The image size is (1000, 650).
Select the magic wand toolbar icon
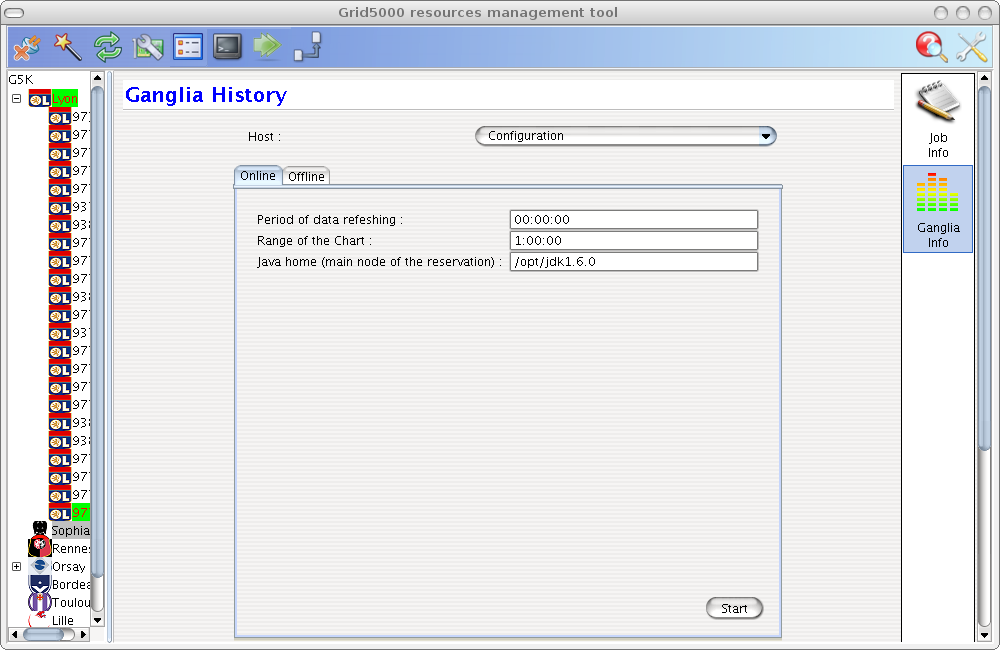coord(68,47)
